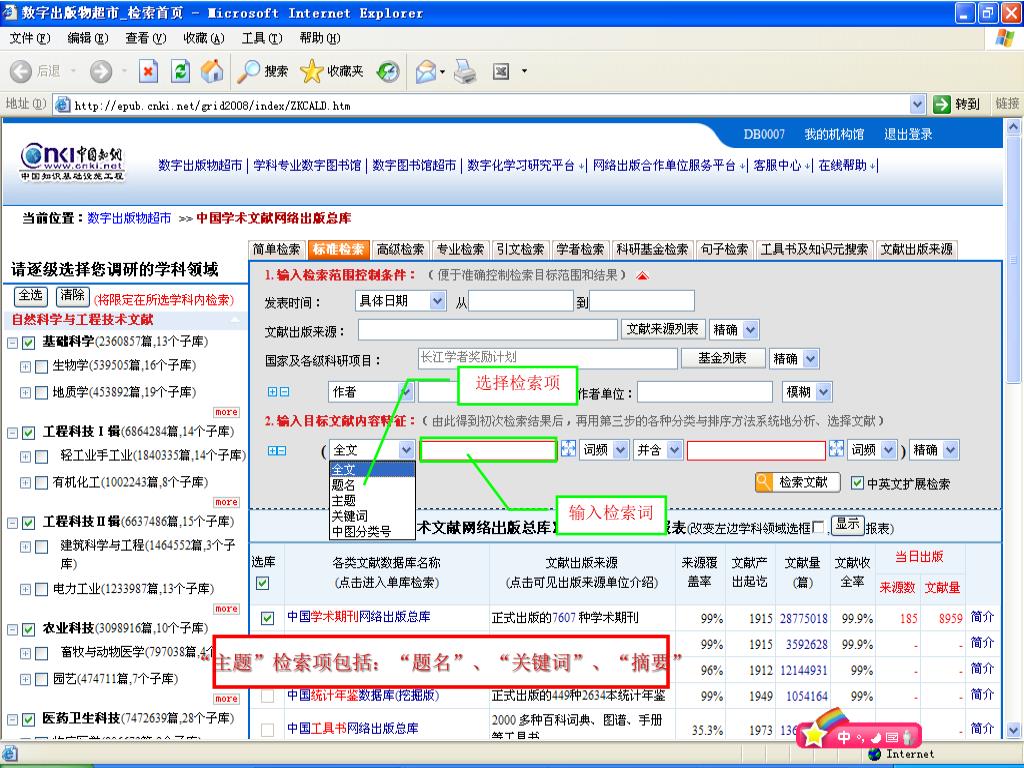Click the 文献出版来源 text input field

point(487,330)
